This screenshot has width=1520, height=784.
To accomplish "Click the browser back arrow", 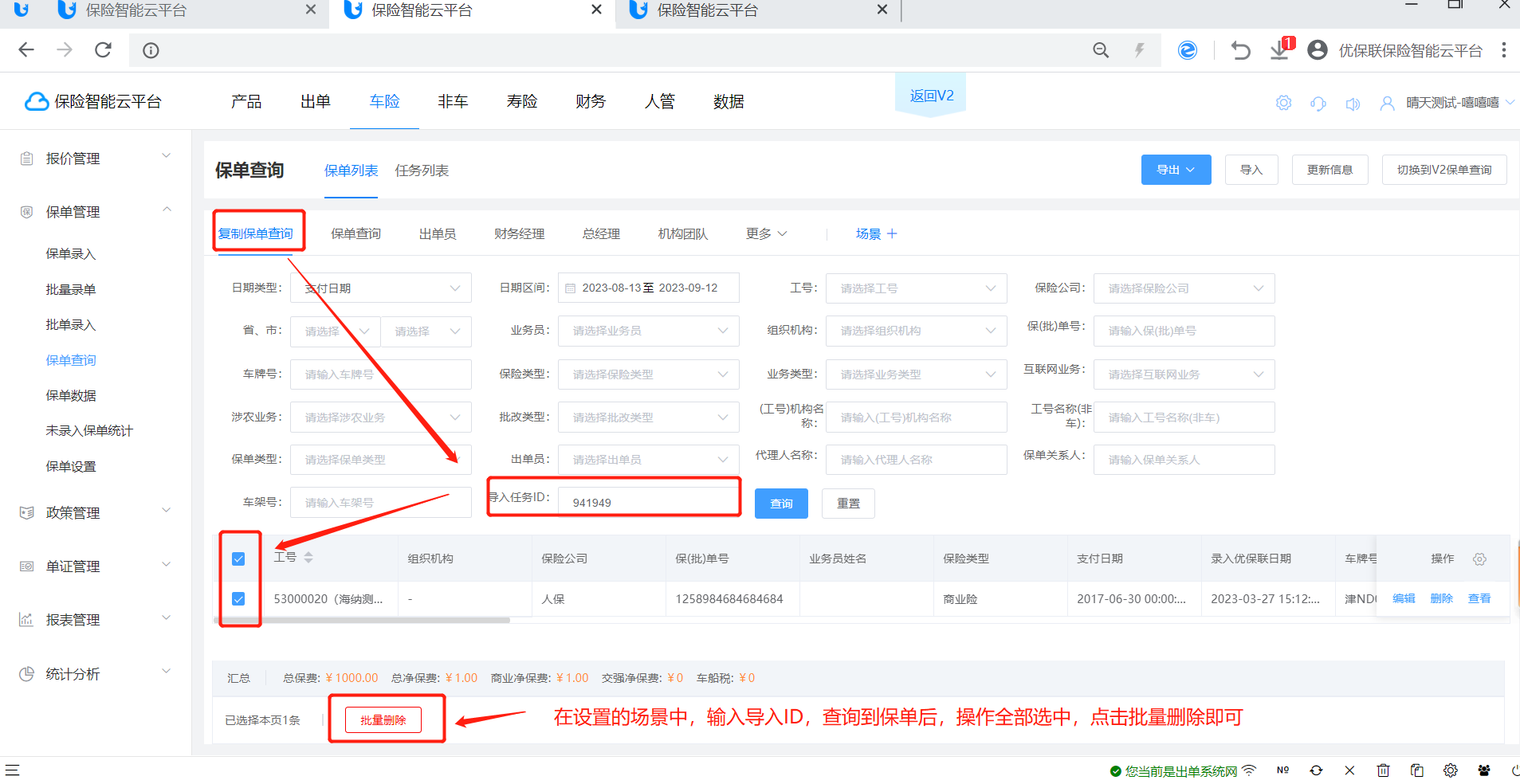I will [x=26, y=50].
